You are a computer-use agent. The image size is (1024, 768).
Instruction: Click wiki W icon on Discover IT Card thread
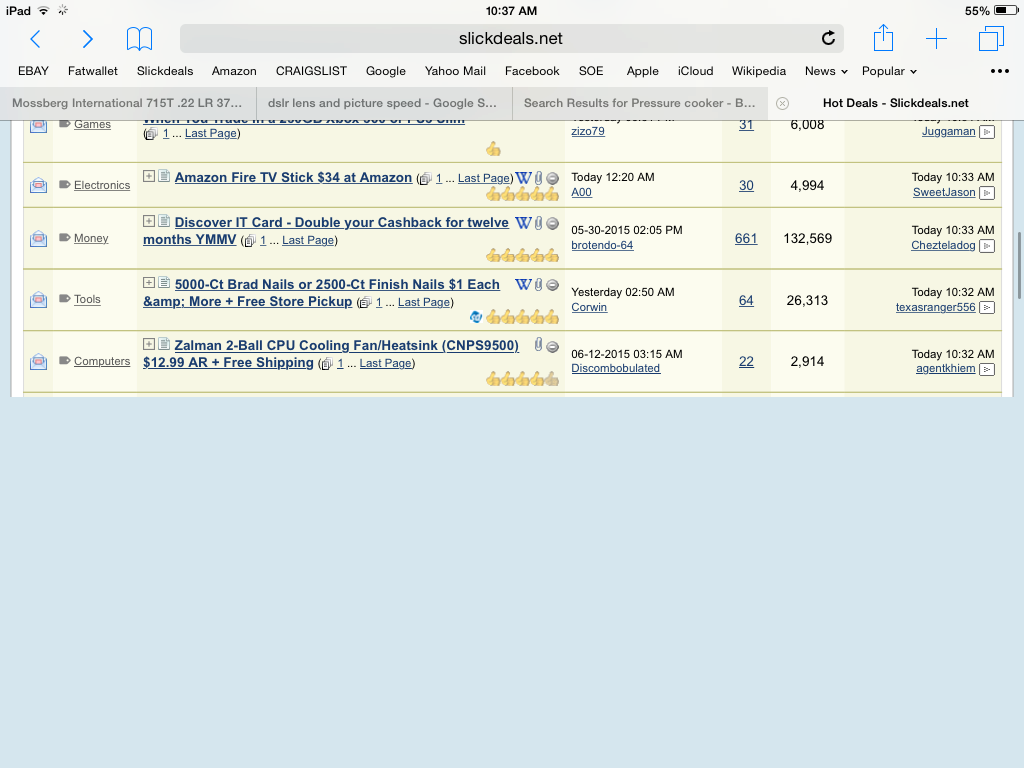point(523,223)
